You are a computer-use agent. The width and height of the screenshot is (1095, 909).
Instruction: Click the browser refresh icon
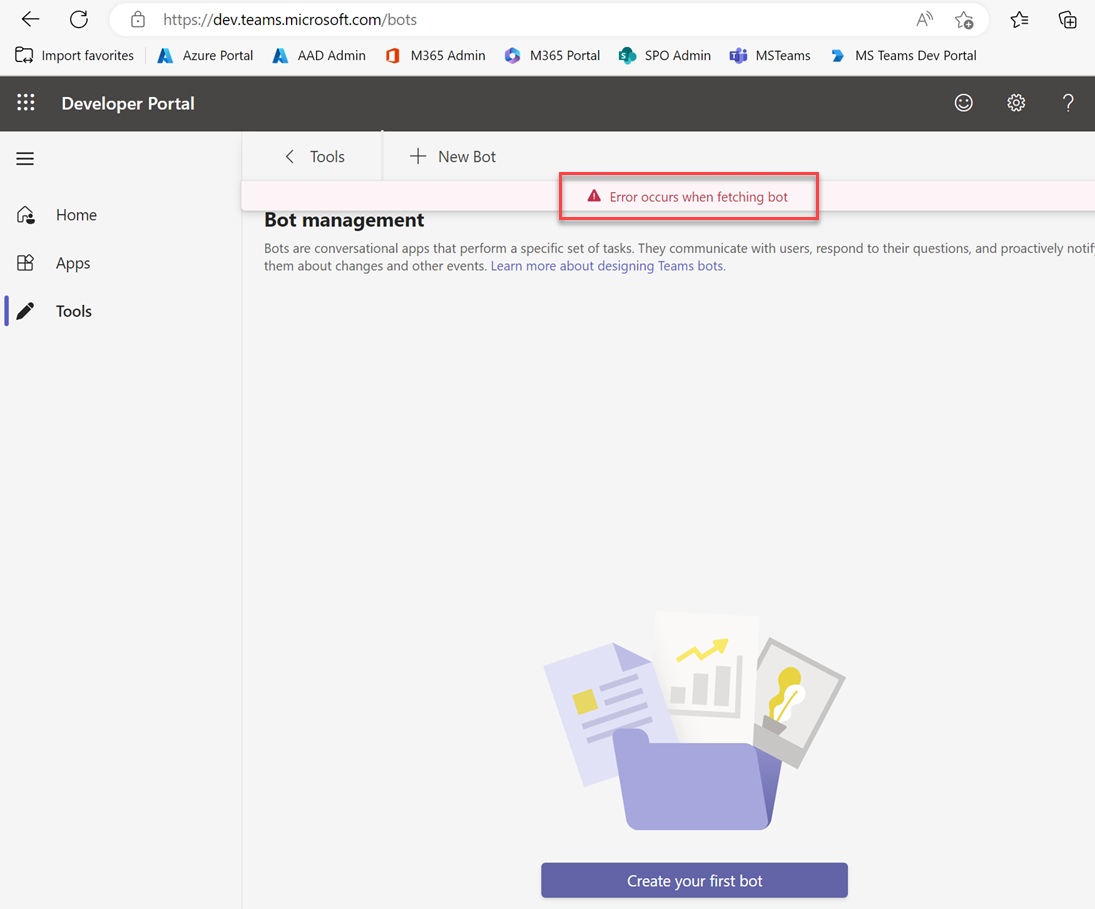pyautogui.click(x=79, y=19)
